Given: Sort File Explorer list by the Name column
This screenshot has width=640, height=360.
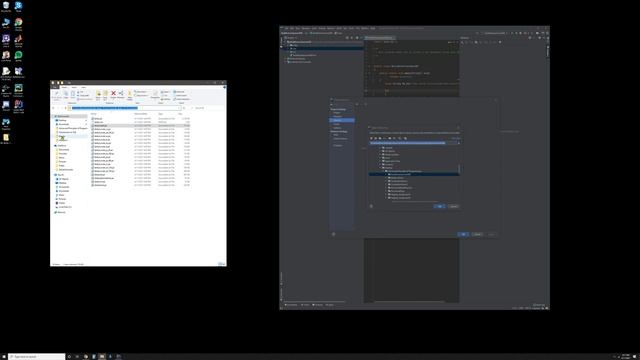Looking at the screenshot, I should pos(94,114).
